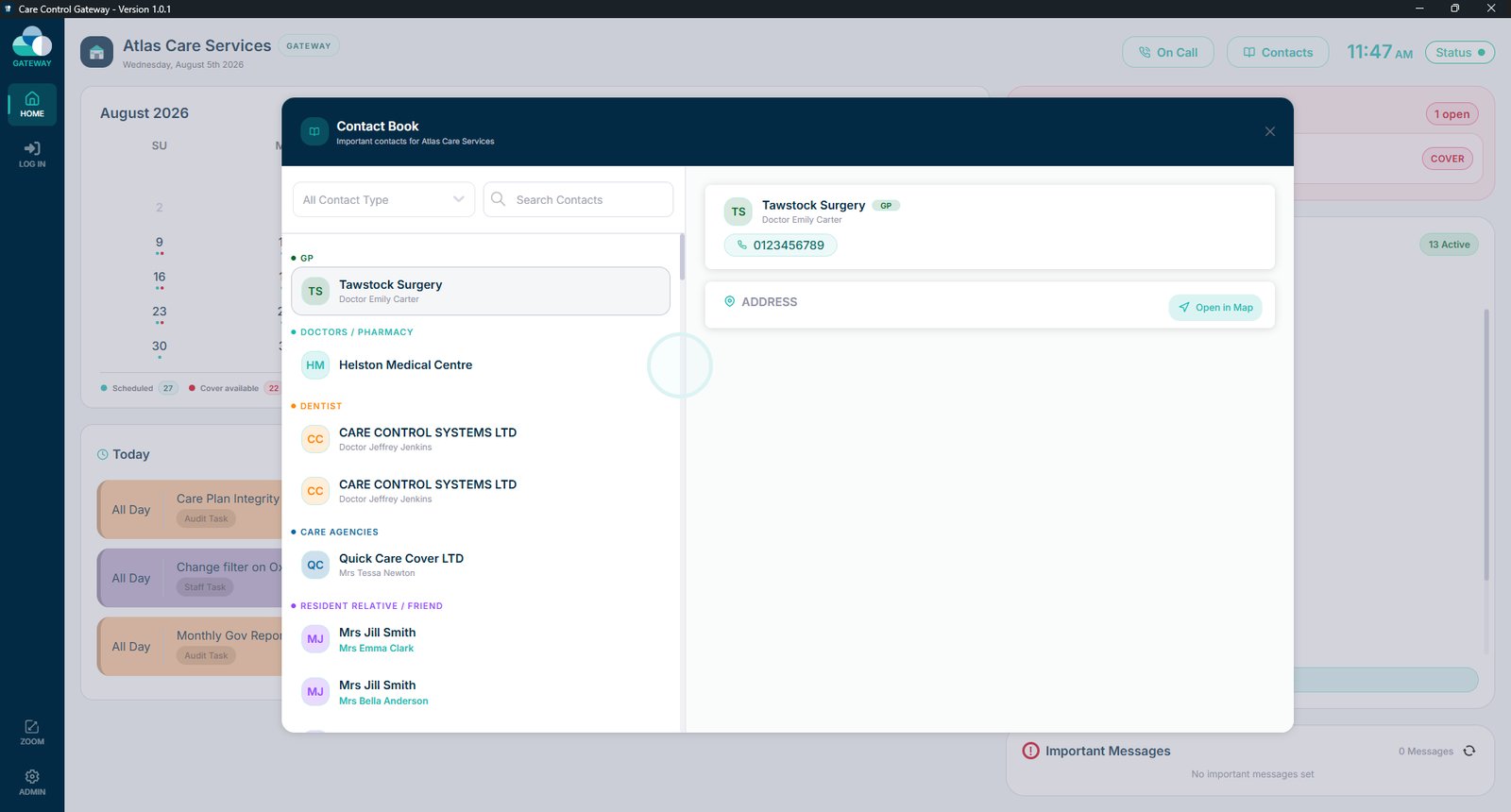Select Mrs Jill Smith with Mrs Bella Anderson
Viewport: 1511px width, 812px height.
(481, 692)
